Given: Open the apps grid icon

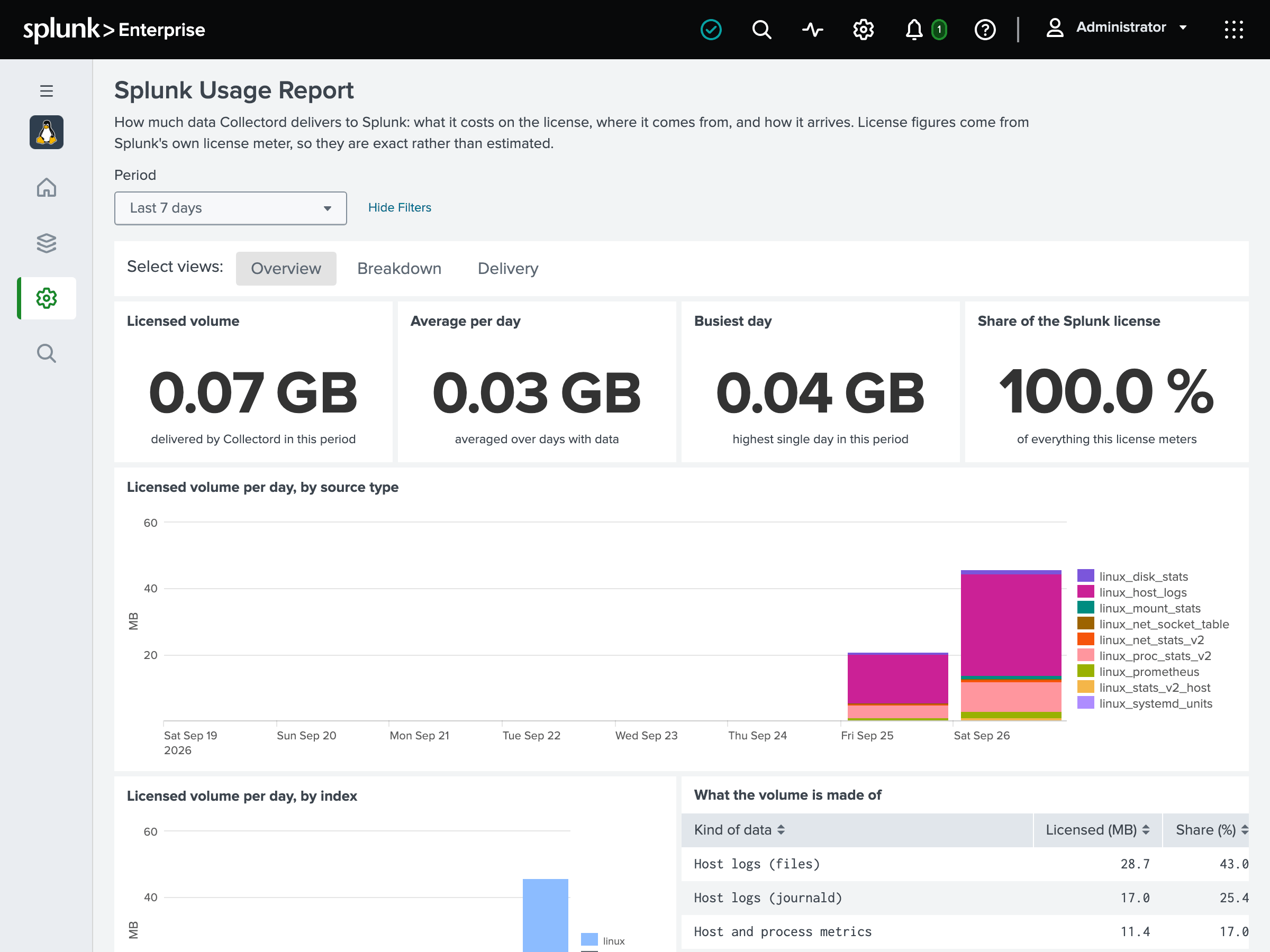Looking at the screenshot, I should pos(1233,29).
